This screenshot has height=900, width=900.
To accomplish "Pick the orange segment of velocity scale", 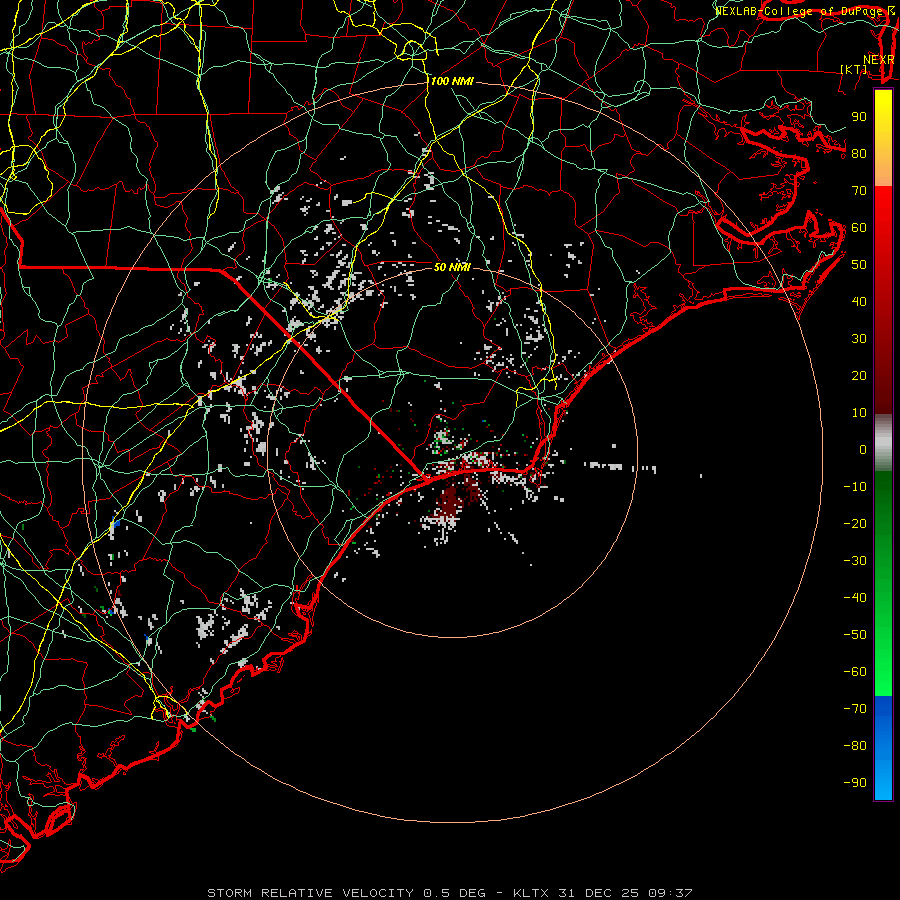I will pyautogui.click(x=883, y=170).
